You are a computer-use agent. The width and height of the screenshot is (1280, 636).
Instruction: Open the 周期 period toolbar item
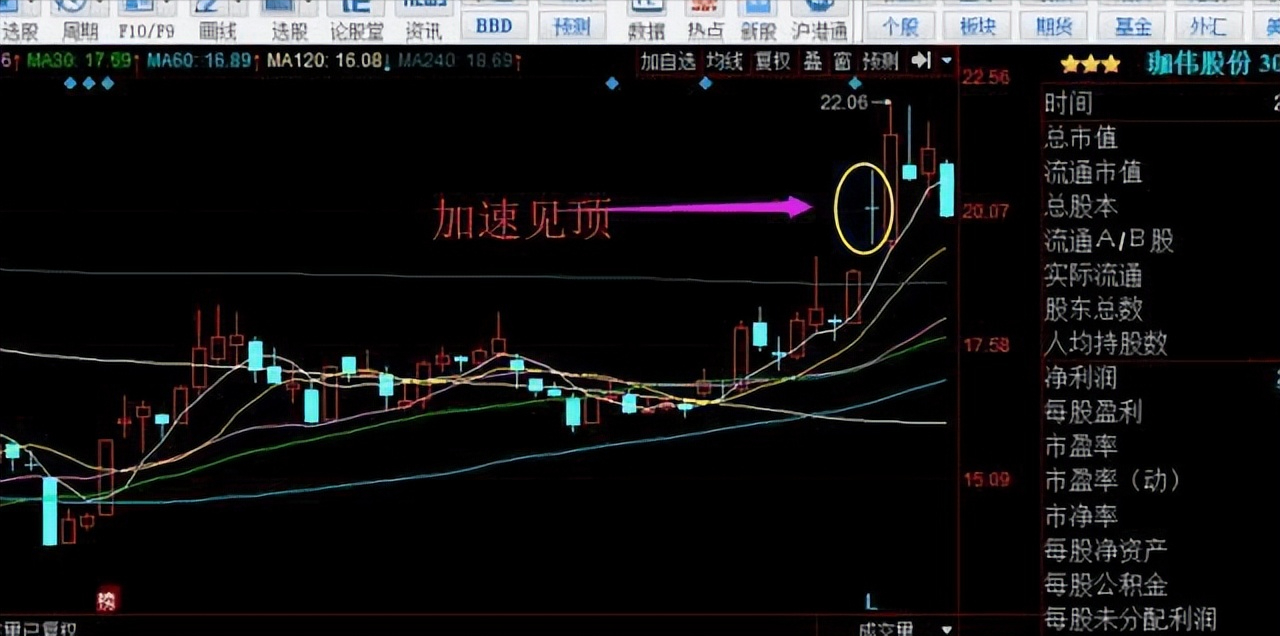(x=81, y=20)
